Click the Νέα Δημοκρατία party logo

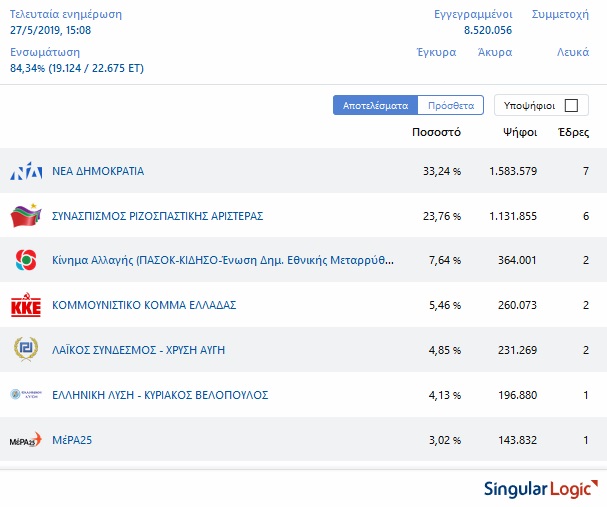coord(25,171)
